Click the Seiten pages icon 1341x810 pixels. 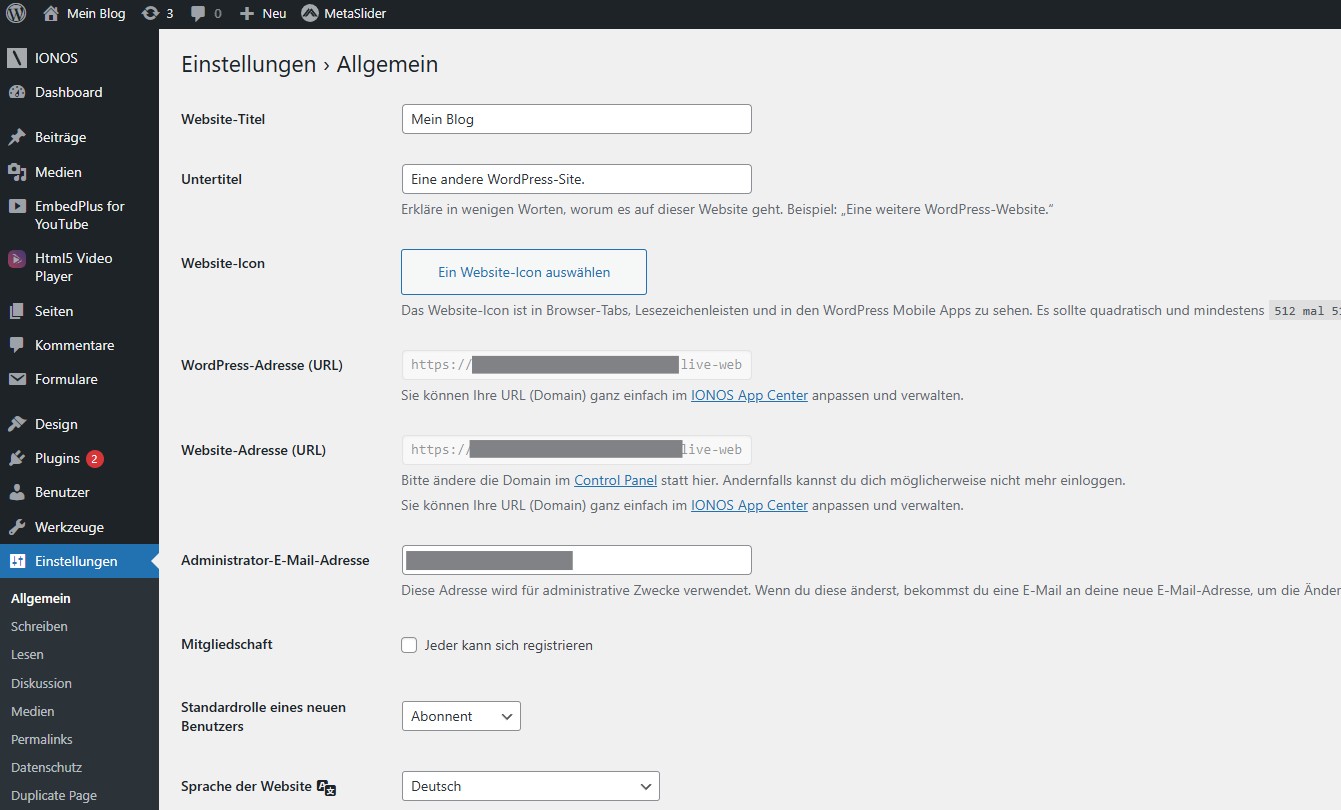17,311
